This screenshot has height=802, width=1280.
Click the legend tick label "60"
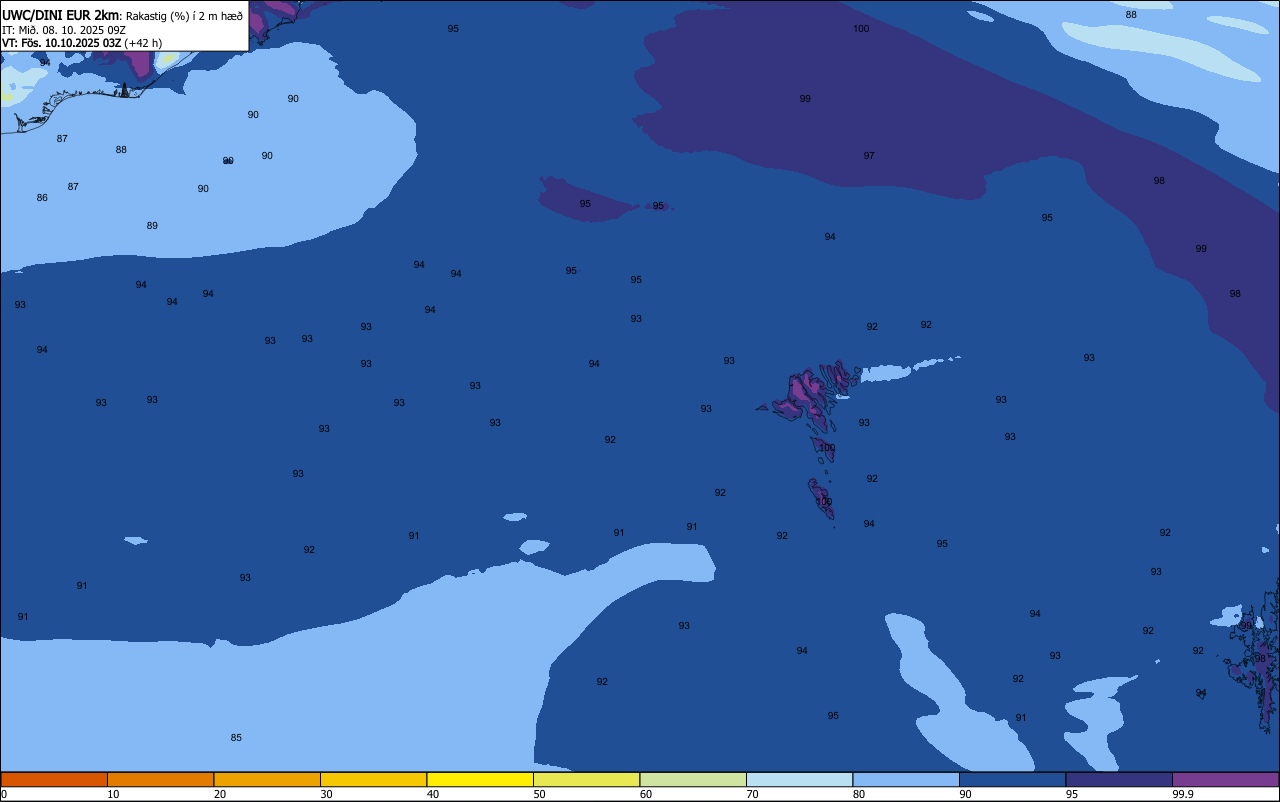[x=646, y=794]
